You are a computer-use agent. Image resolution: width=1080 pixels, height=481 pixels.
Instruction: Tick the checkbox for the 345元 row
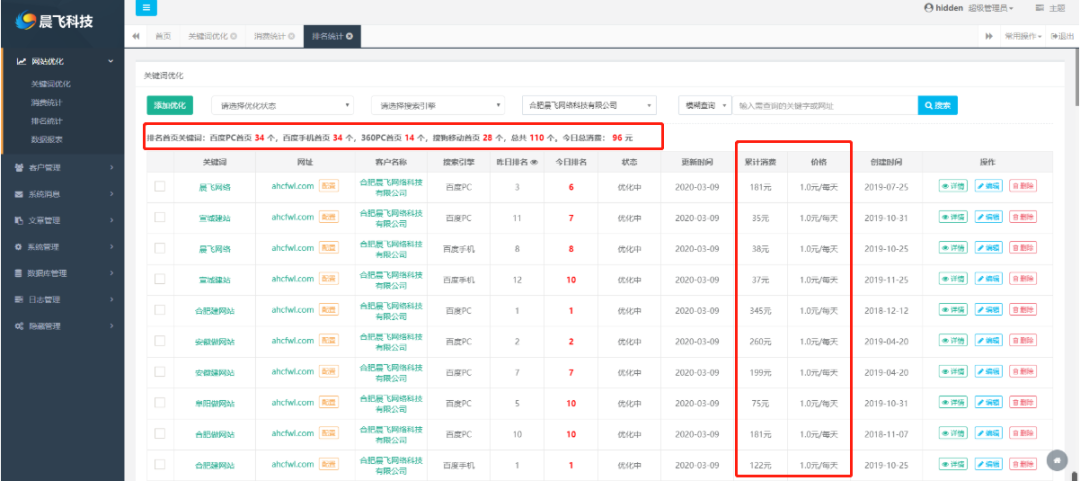tap(160, 310)
